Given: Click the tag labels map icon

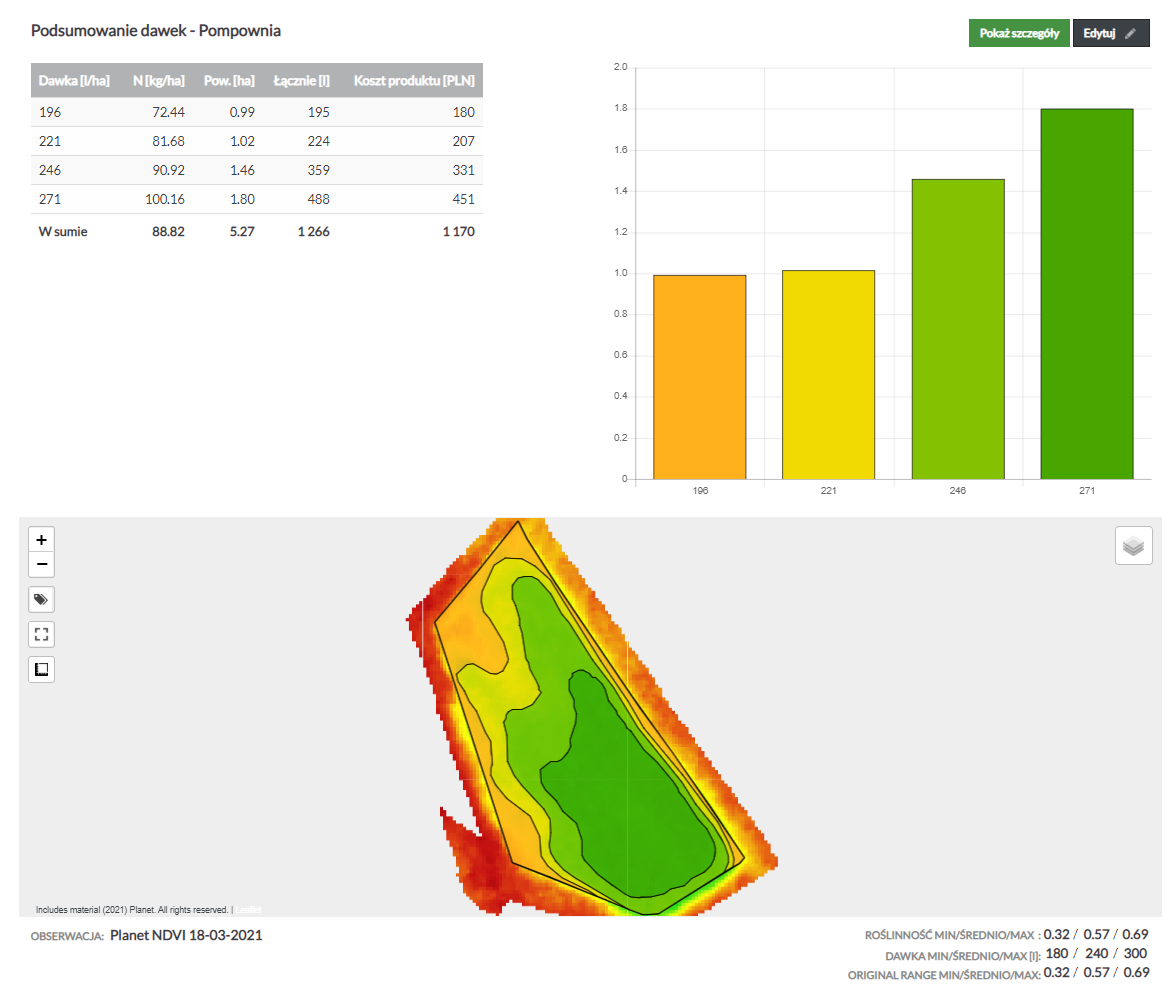Looking at the screenshot, I should [x=41, y=600].
